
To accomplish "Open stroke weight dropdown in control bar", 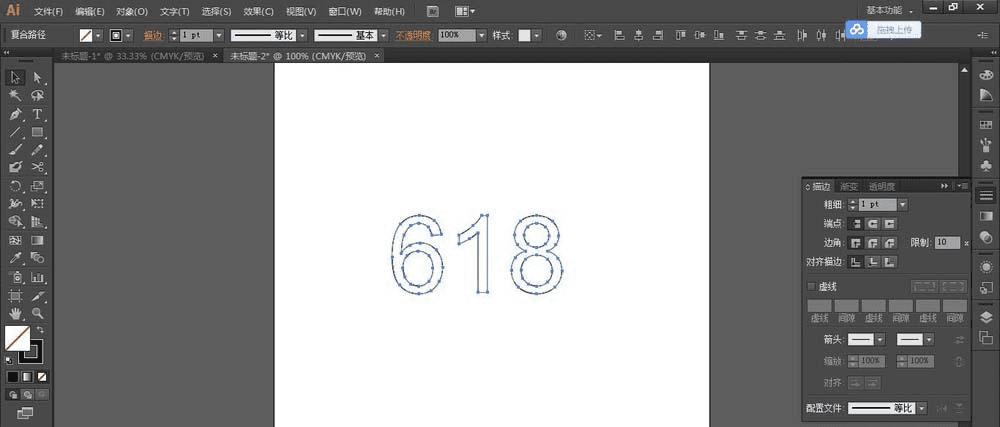I will (x=219, y=36).
